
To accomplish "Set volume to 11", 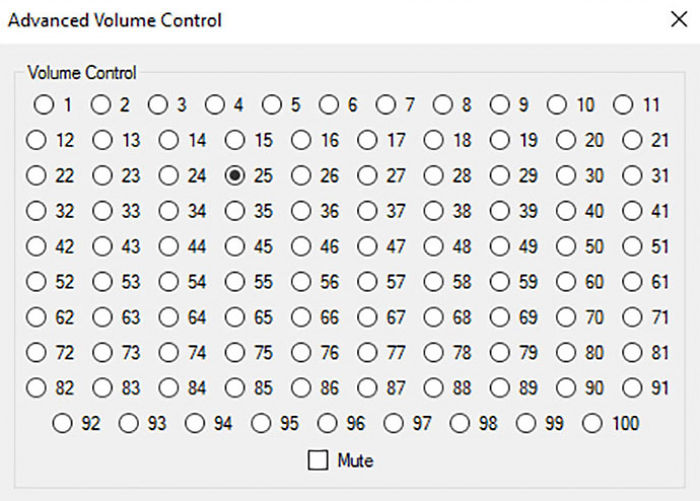I will [x=623, y=105].
